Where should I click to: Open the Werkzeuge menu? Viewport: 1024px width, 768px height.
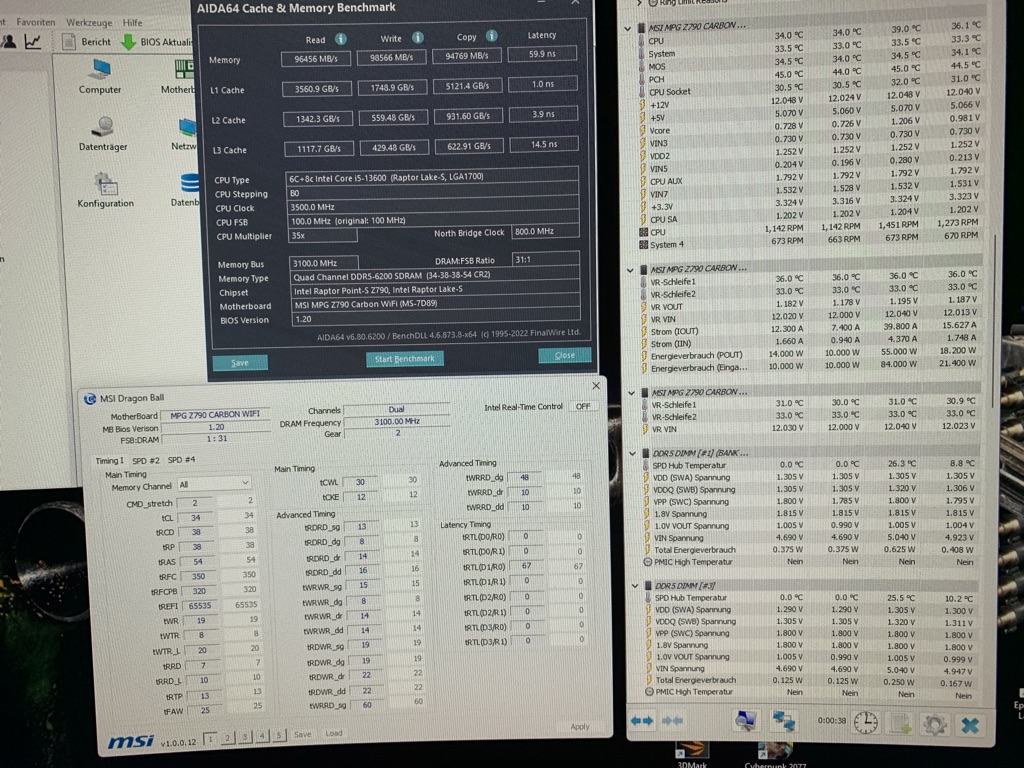click(x=89, y=22)
